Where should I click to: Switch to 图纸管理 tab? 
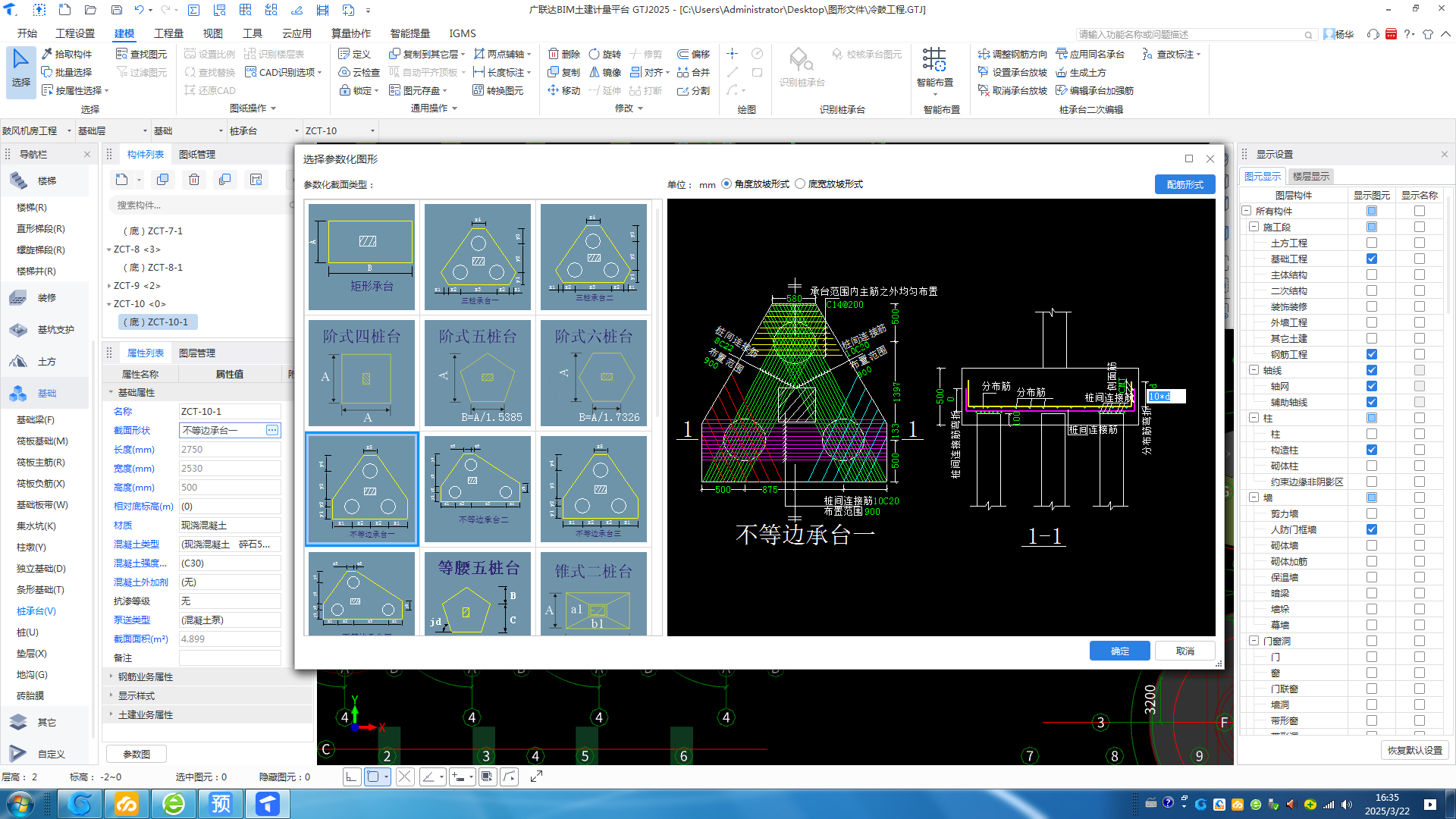(x=197, y=155)
